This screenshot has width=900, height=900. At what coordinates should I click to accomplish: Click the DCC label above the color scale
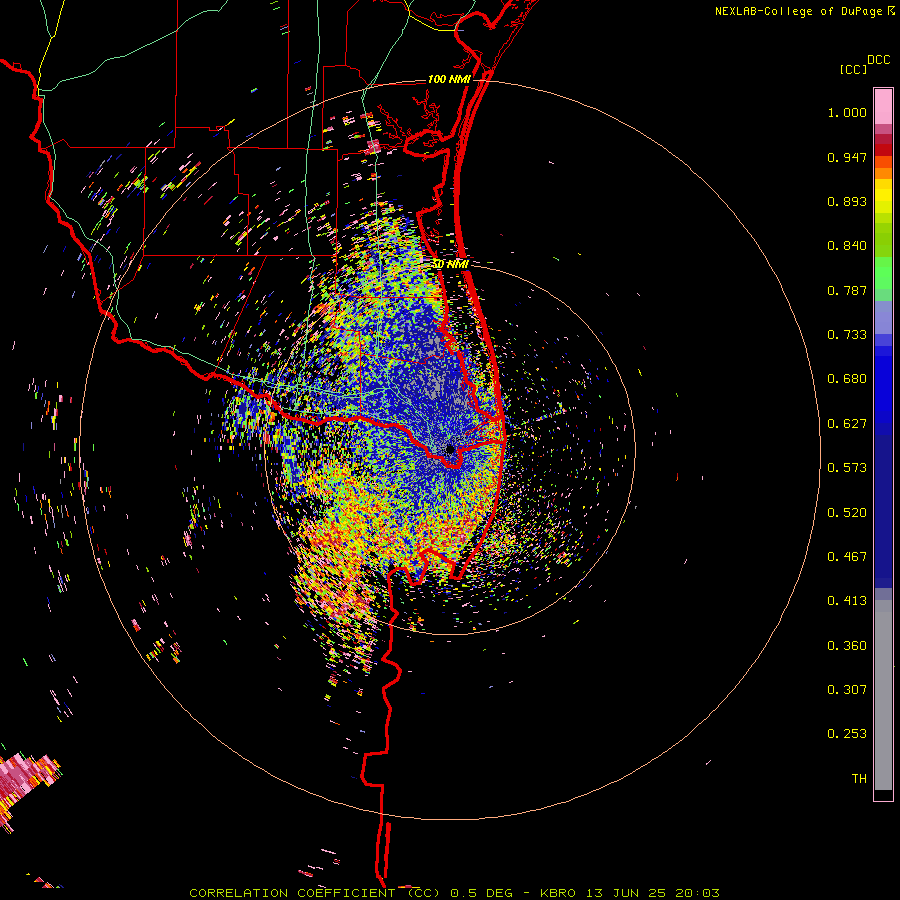pyautogui.click(x=878, y=60)
